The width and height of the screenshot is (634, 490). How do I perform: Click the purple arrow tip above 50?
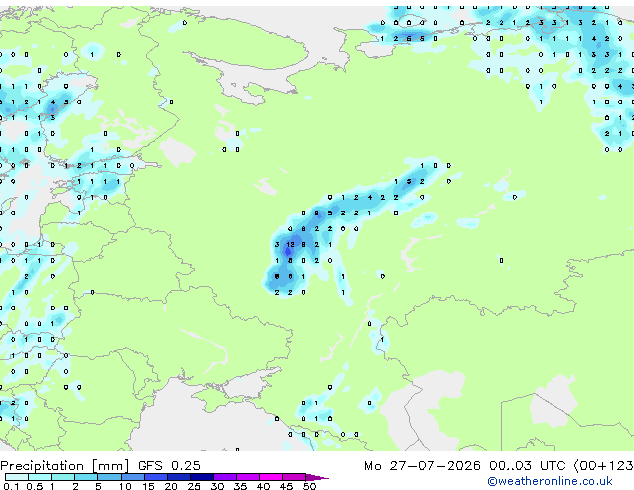click(317, 478)
